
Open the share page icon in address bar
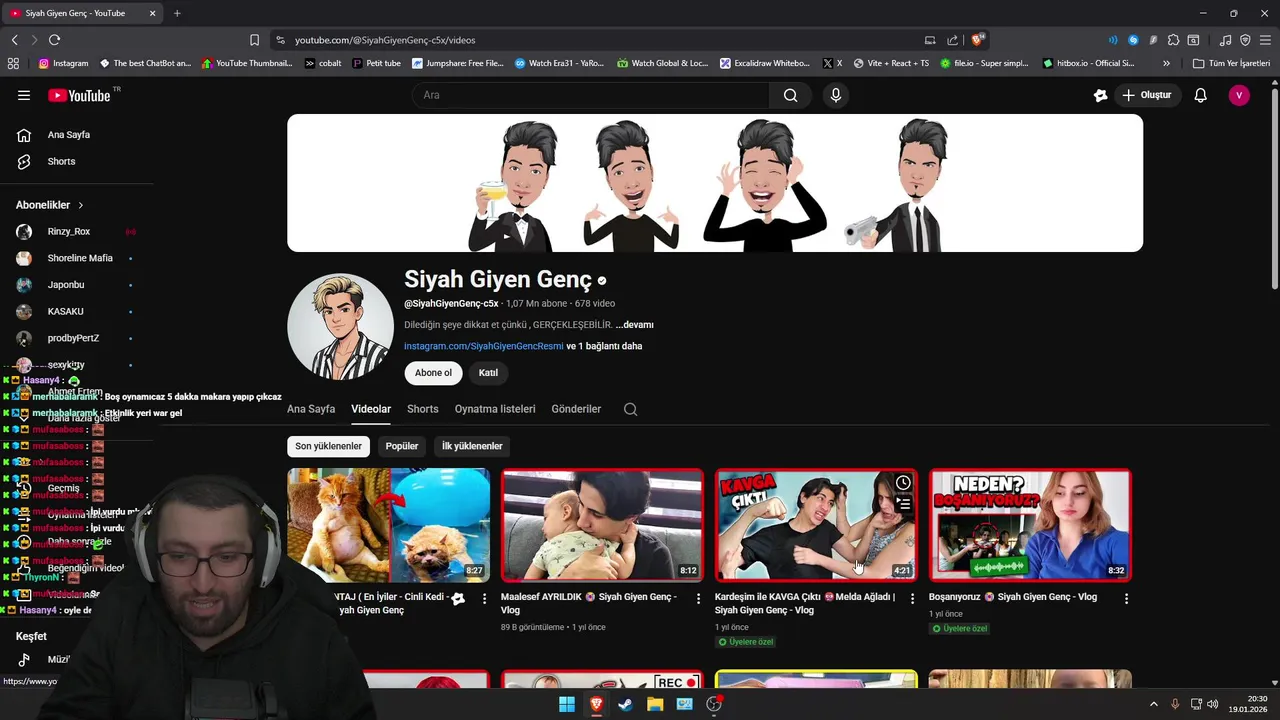(x=951, y=40)
